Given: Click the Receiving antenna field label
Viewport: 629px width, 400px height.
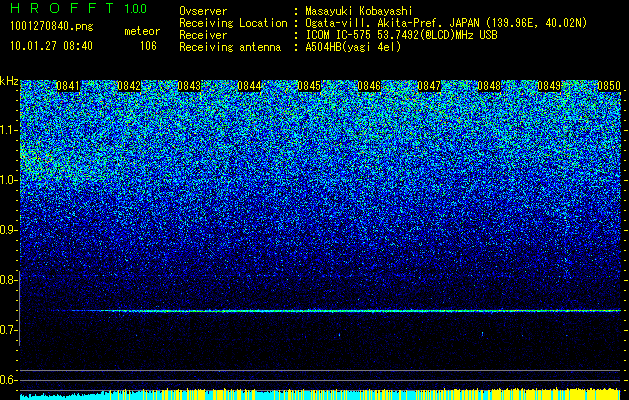Looking at the screenshot, I should click(230, 47).
